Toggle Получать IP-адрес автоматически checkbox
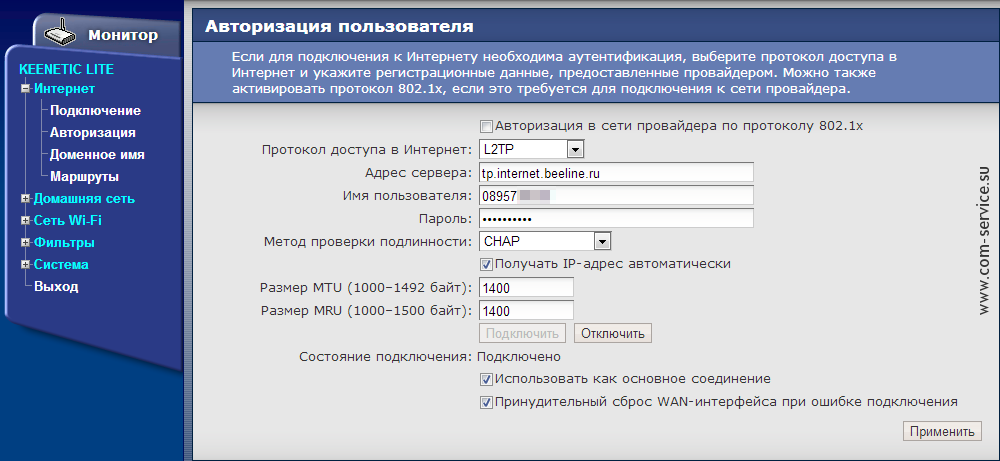 [487, 264]
